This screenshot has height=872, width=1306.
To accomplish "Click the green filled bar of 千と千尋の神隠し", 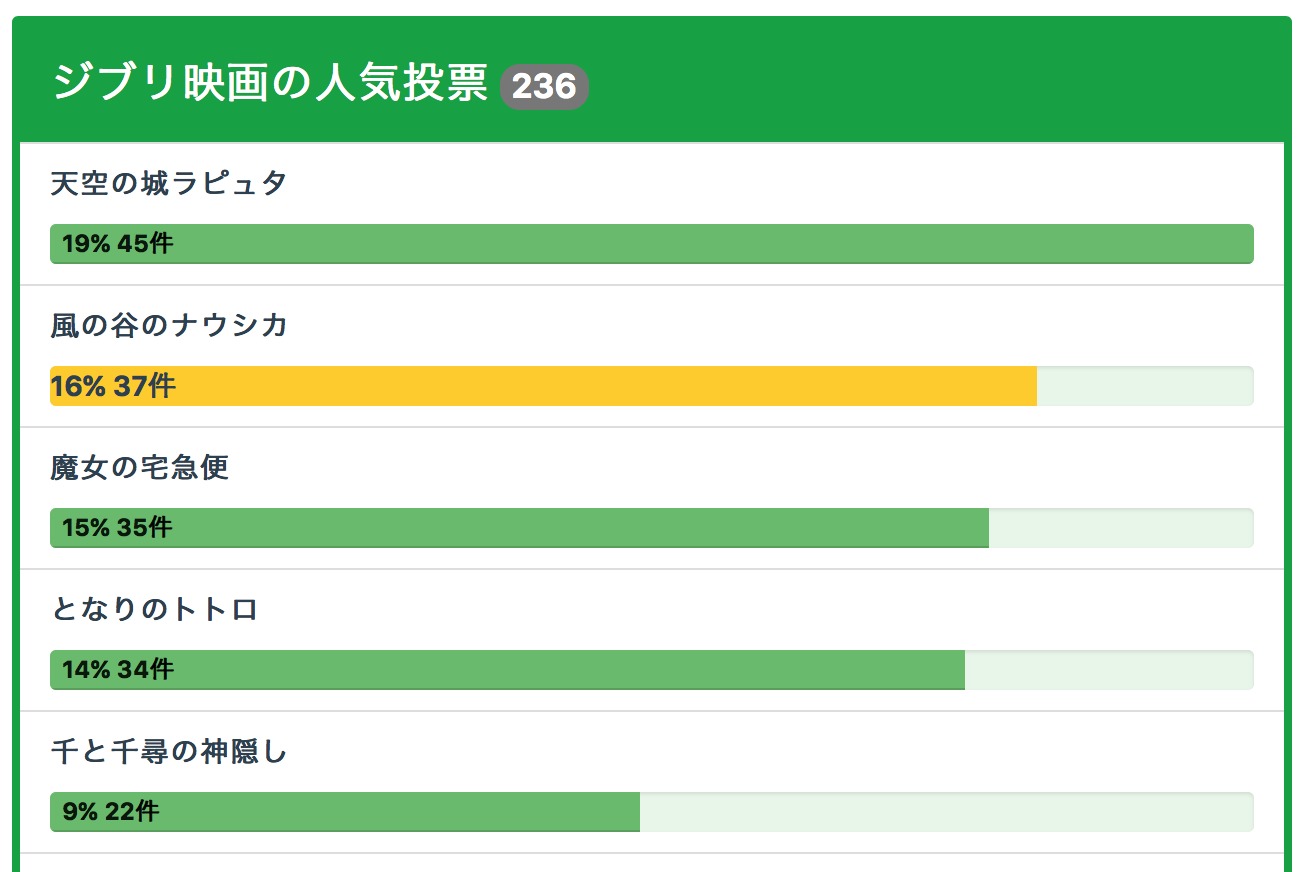I will [400, 812].
